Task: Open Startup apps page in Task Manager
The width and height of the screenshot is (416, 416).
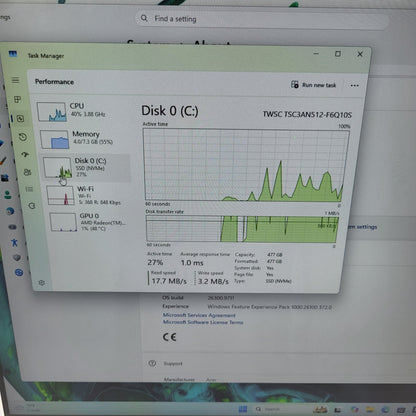Action: click(25, 154)
